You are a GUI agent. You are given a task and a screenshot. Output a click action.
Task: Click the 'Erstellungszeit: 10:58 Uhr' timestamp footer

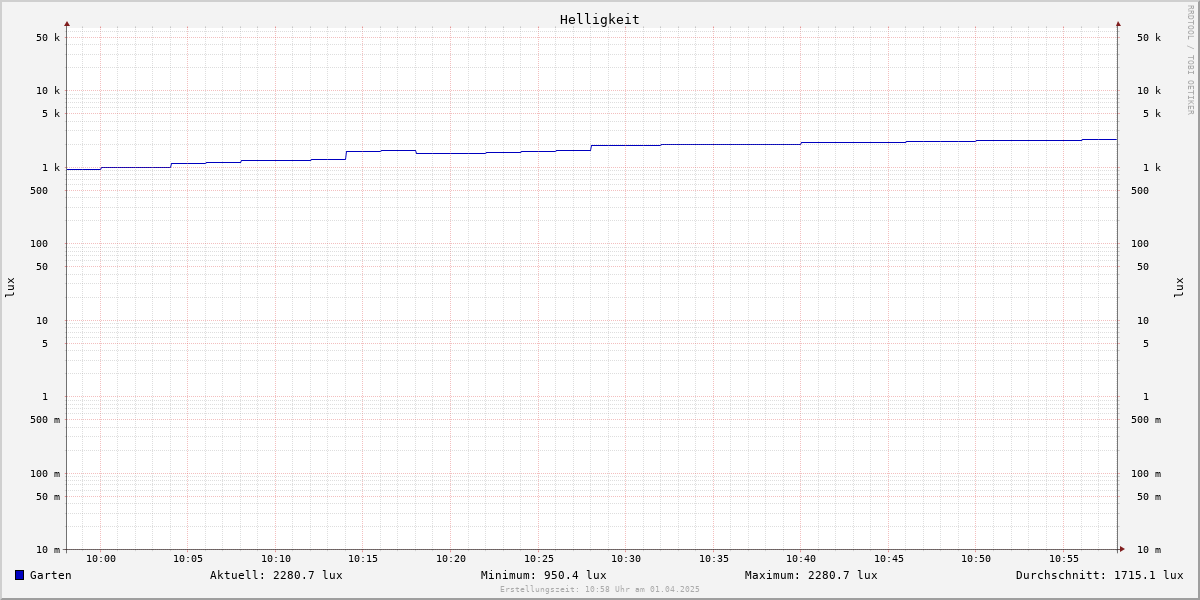(x=600, y=589)
